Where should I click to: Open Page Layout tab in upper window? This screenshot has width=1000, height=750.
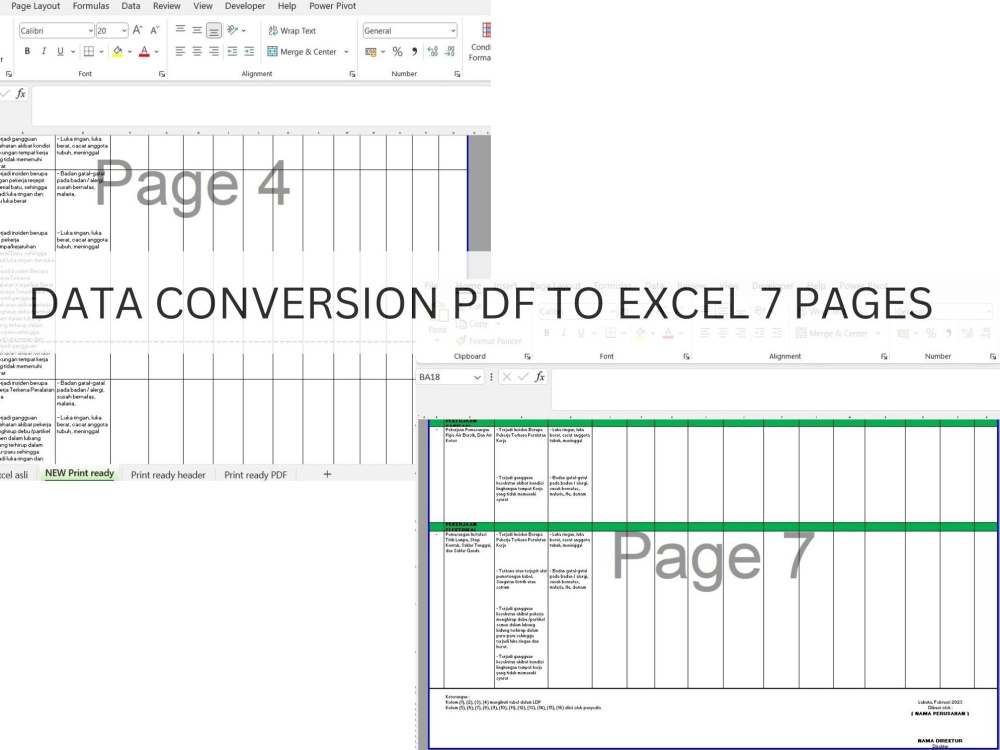click(36, 6)
